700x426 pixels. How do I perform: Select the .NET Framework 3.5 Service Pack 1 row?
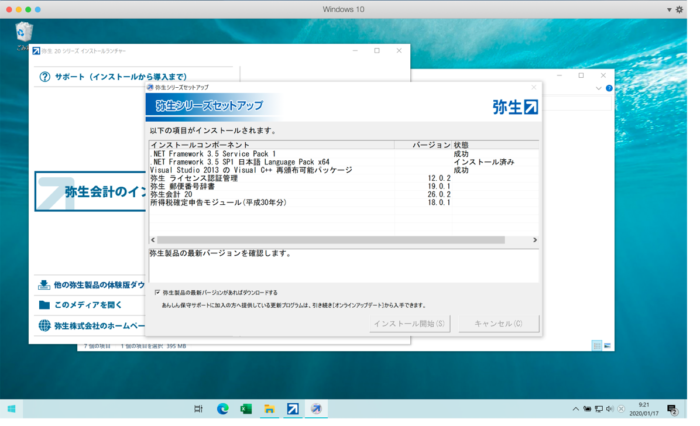tap(344, 154)
